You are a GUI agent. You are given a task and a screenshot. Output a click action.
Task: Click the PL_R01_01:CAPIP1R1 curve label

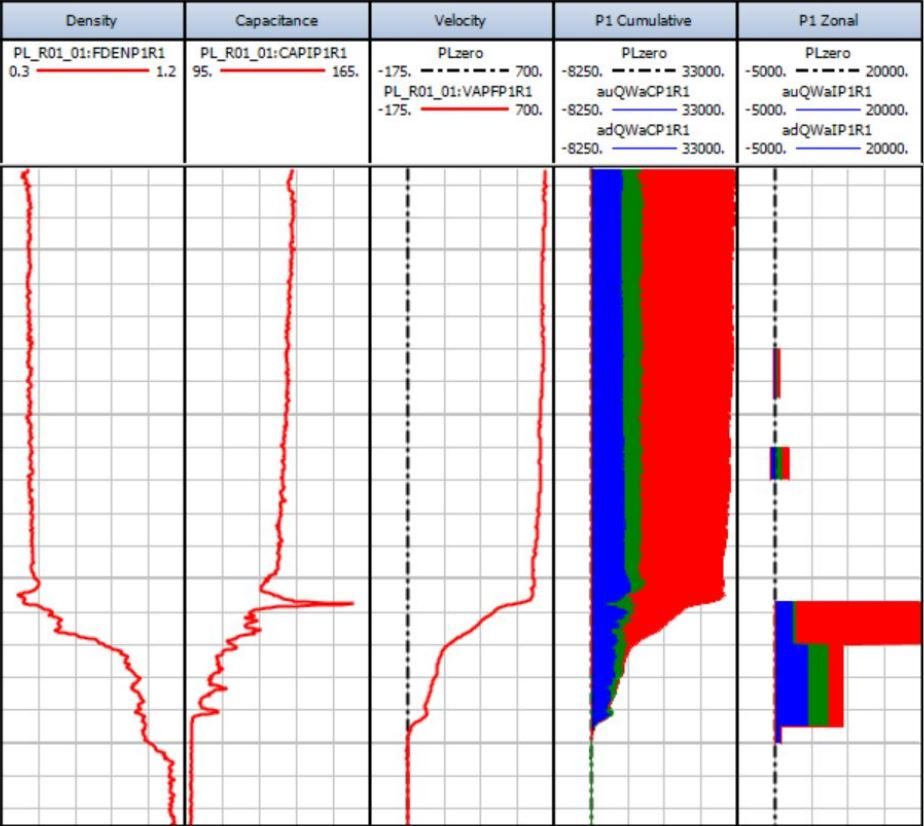click(274, 53)
